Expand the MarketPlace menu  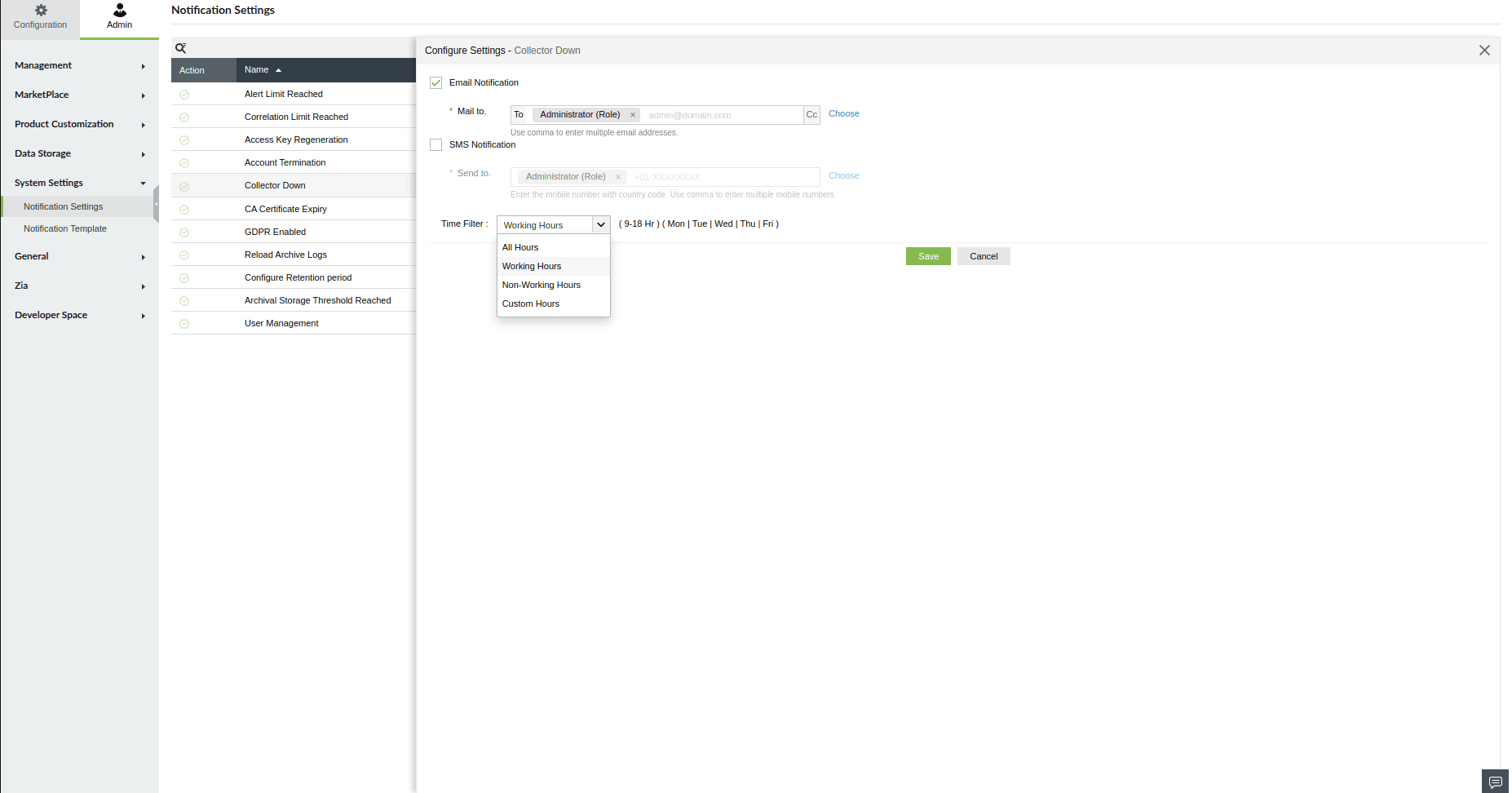pos(79,95)
